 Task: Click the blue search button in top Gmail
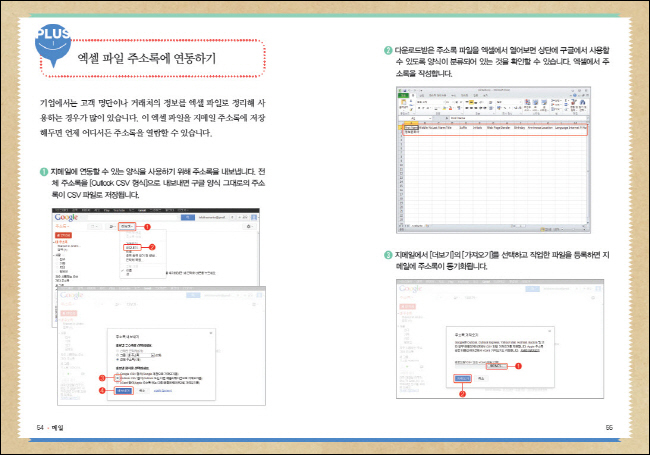(186, 218)
